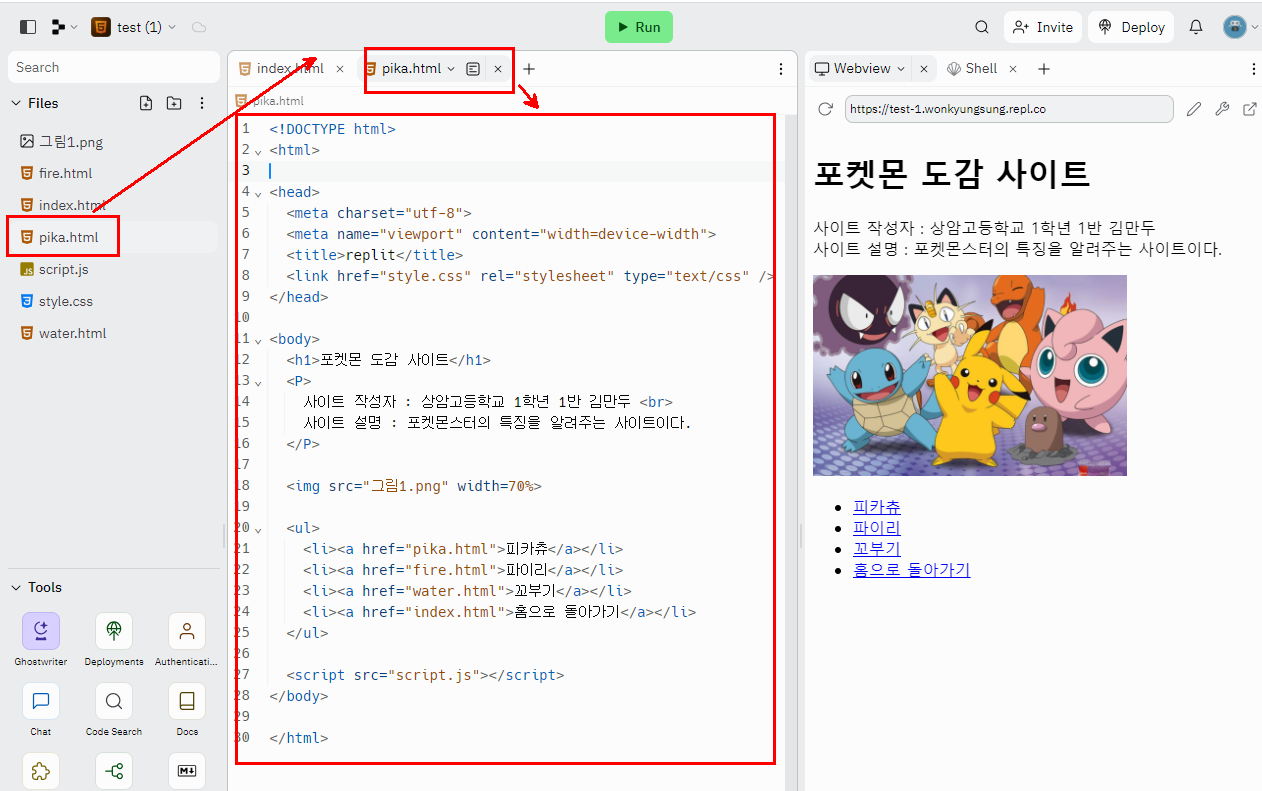Open the Files panel more options menu
1262x791 pixels.
pos(202,103)
